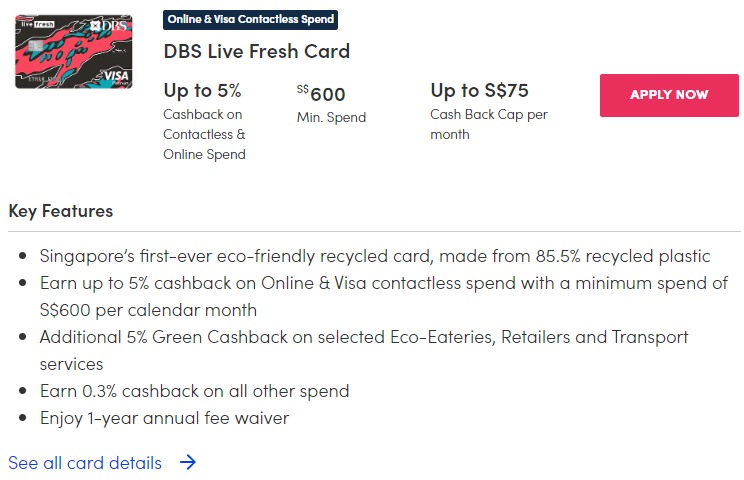Click the 1-year annual fee waiver feature
The image size is (744, 480).
tap(164, 418)
